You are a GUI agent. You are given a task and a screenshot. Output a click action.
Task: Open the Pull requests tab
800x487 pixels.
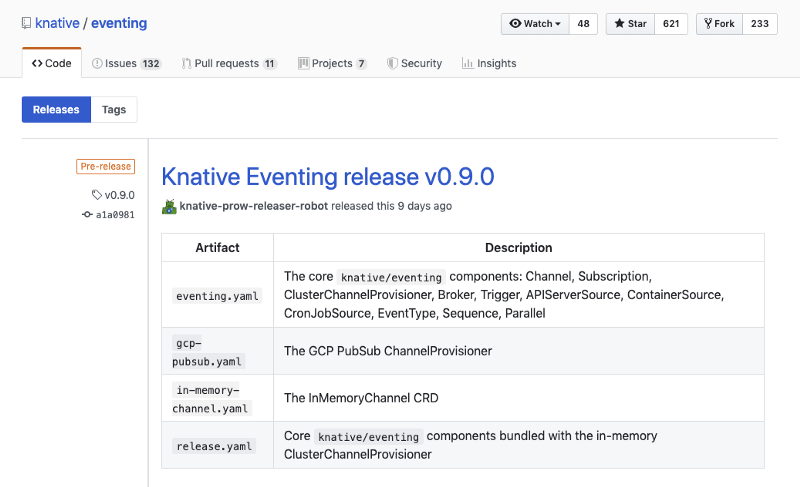[x=229, y=63]
